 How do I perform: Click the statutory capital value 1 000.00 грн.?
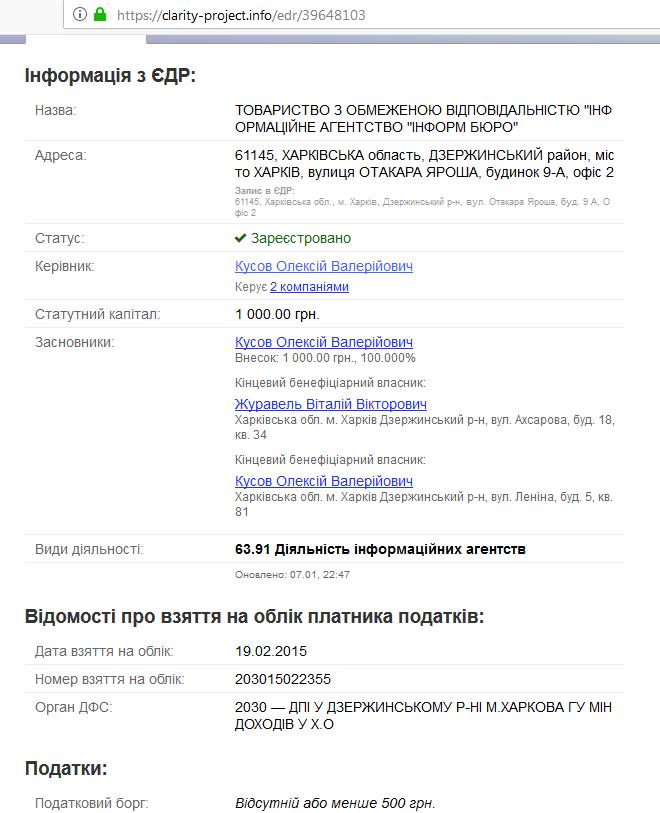click(276, 314)
